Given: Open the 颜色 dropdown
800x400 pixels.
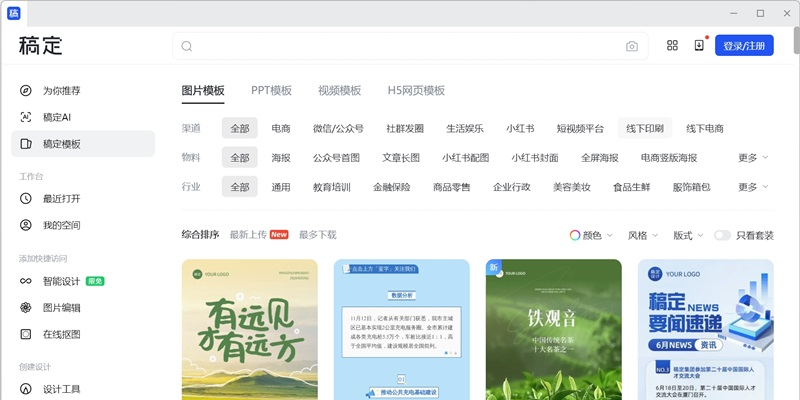Looking at the screenshot, I should point(592,235).
